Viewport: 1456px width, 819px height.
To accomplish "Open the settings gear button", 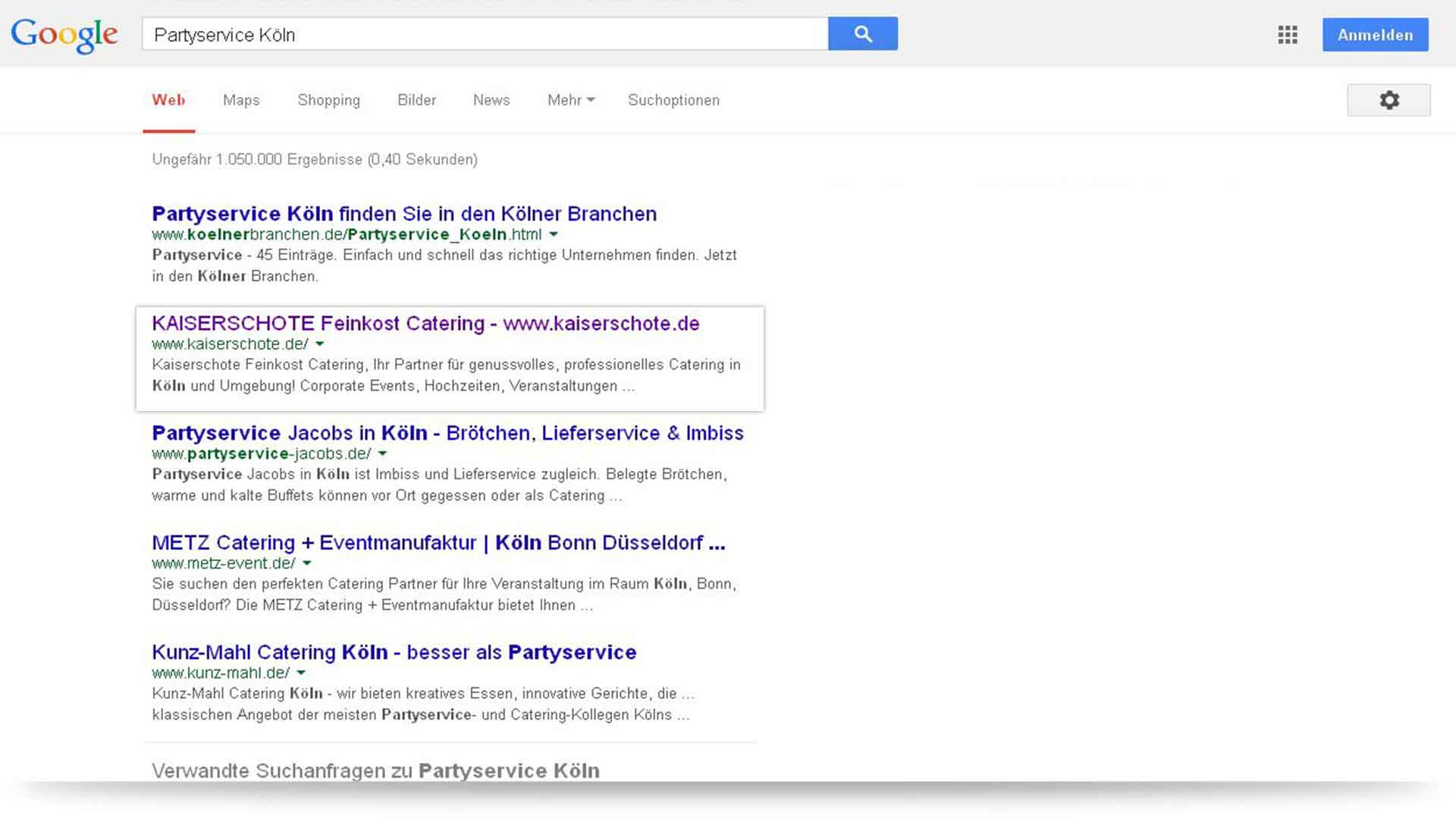I will tap(1389, 100).
